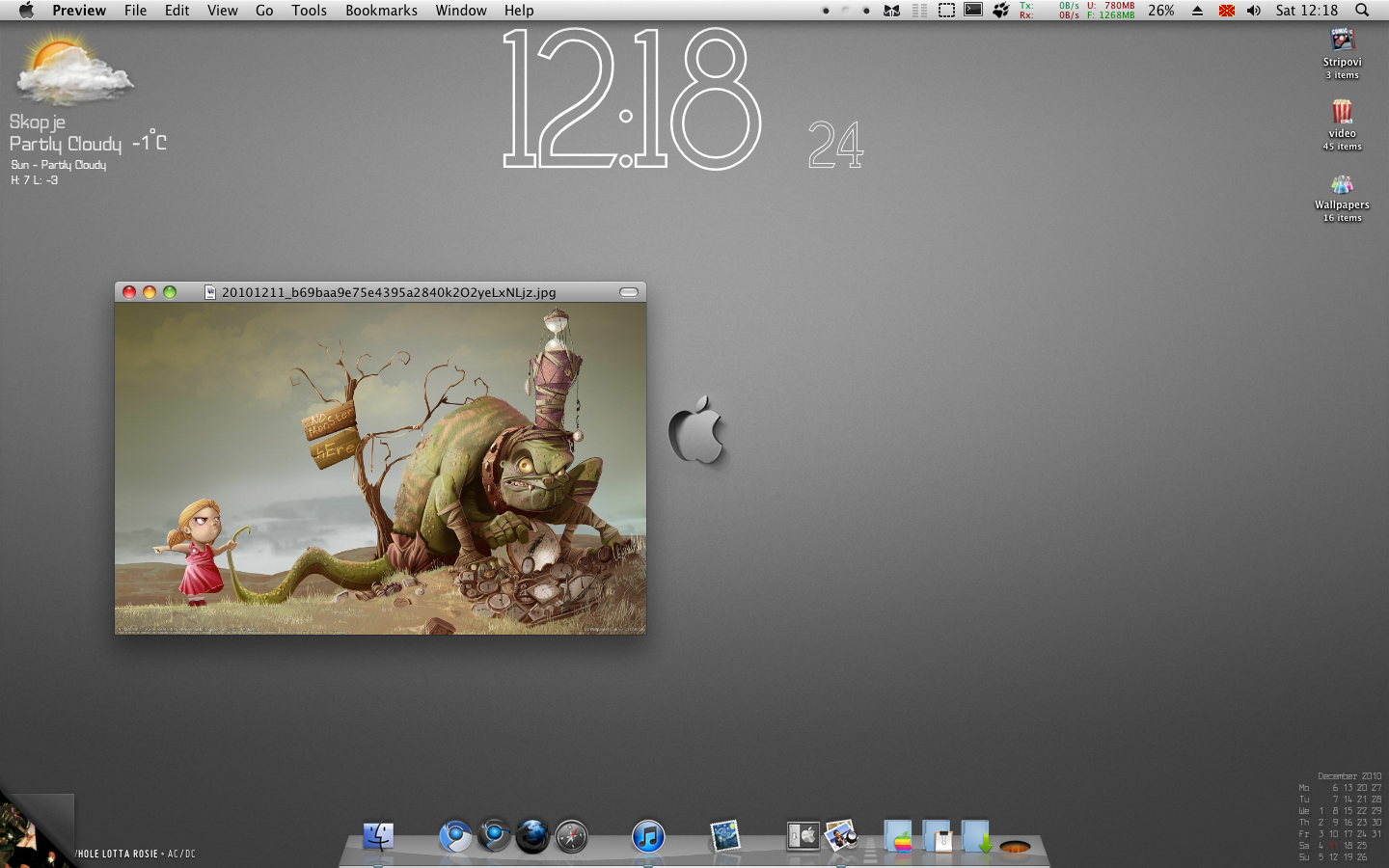
Task: Click the Tx/Rx network speed monitor
Action: tap(1049, 11)
